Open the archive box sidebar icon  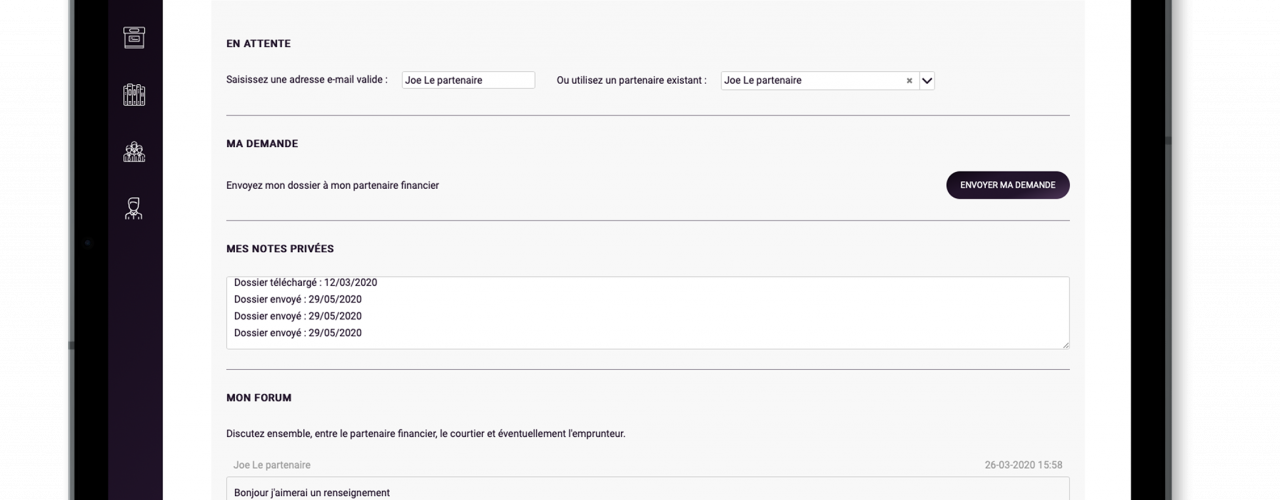pos(134,38)
